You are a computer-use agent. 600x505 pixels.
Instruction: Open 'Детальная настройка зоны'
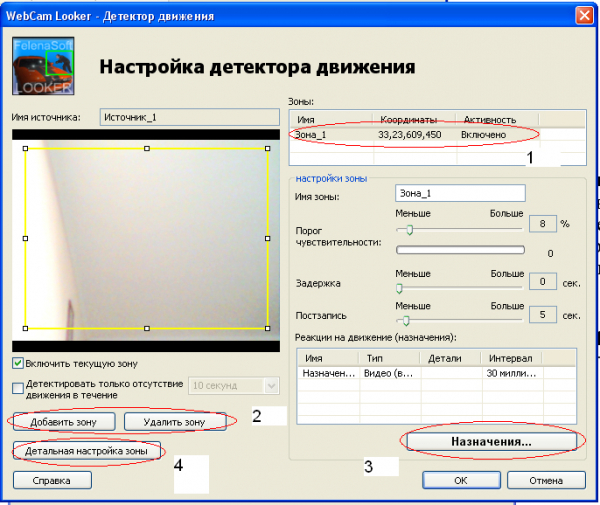click(86, 451)
